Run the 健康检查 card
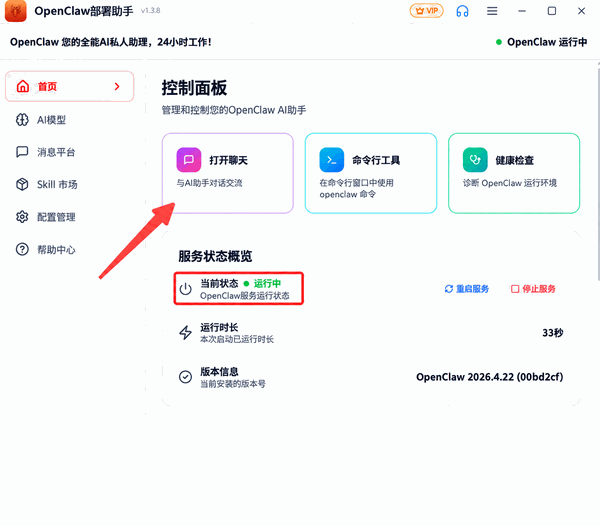This screenshot has width=600, height=525. [x=514, y=173]
